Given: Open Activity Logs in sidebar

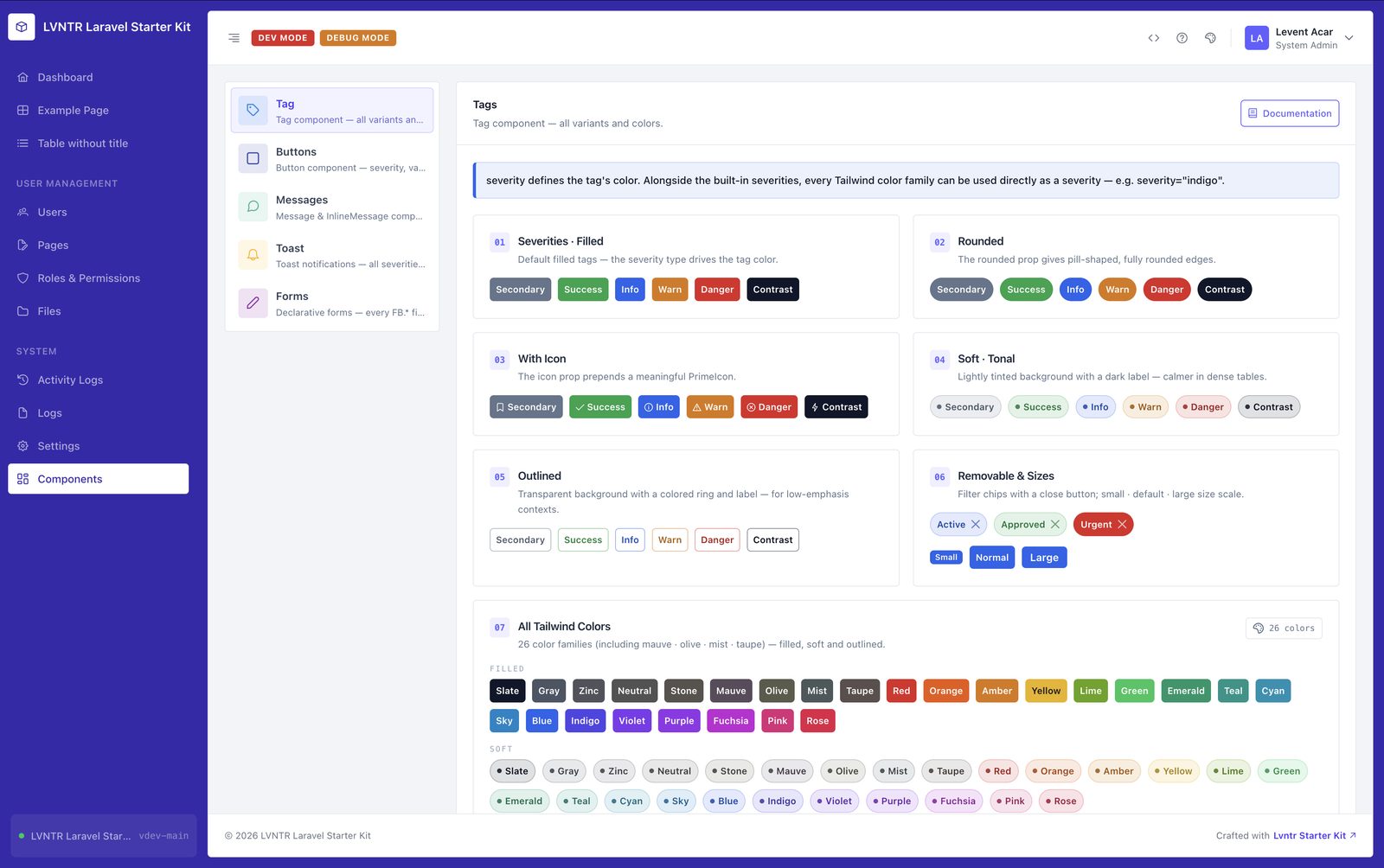Looking at the screenshot, I should (99, 380).
